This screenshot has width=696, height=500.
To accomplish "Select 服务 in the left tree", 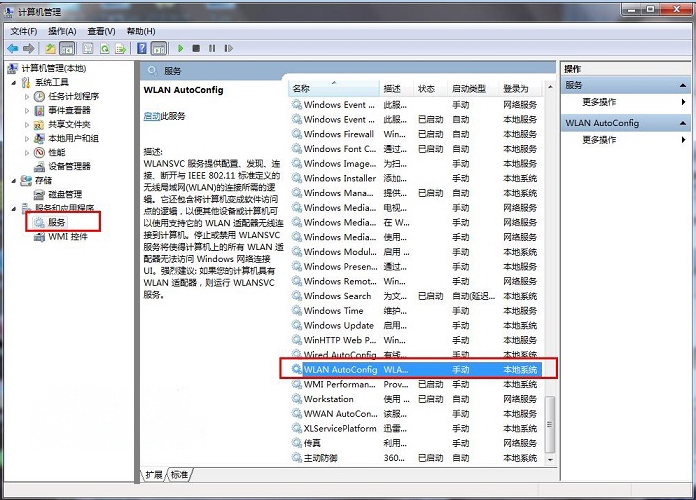I will (50, 222).
